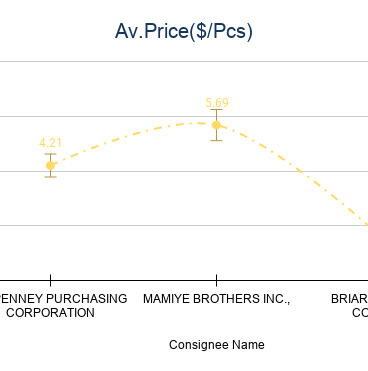Select the partially visible BRIAR axis label

point(349,306)
